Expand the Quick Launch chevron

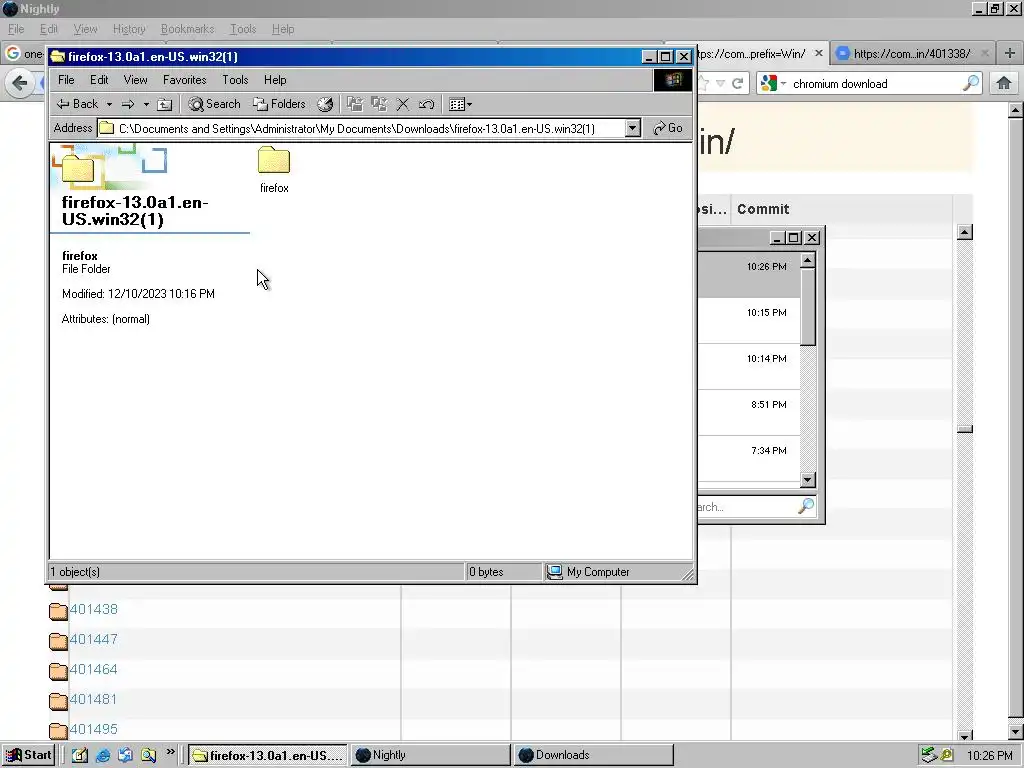coord(170,752)
